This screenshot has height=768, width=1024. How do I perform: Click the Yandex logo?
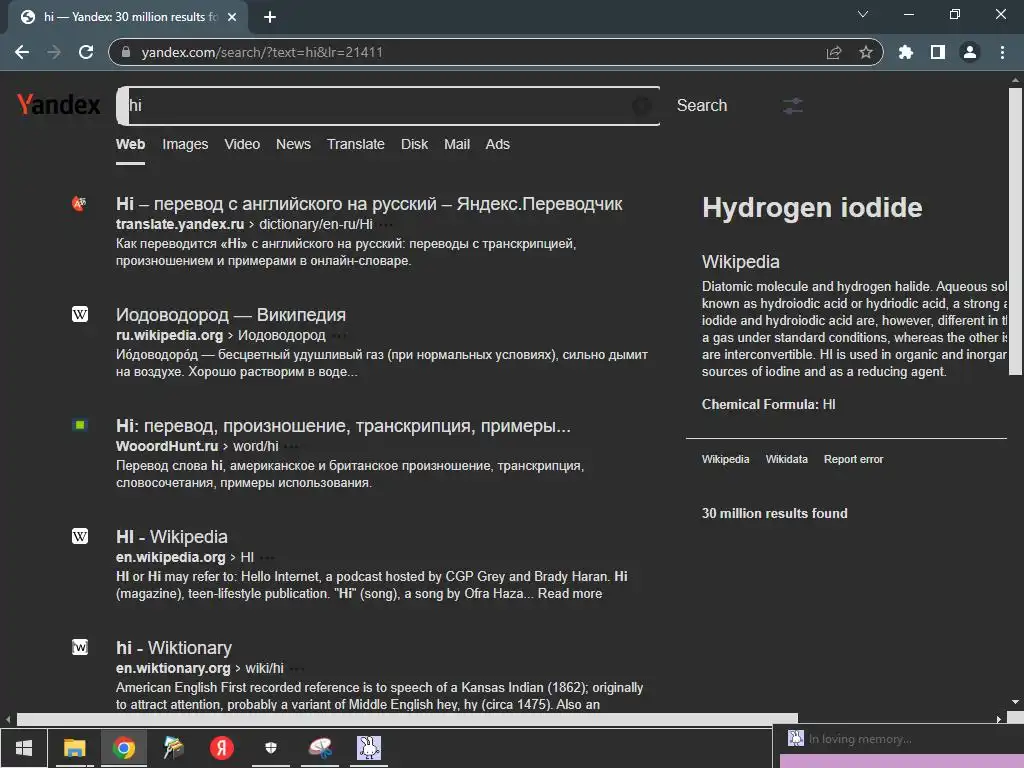(x=59, y=104)
